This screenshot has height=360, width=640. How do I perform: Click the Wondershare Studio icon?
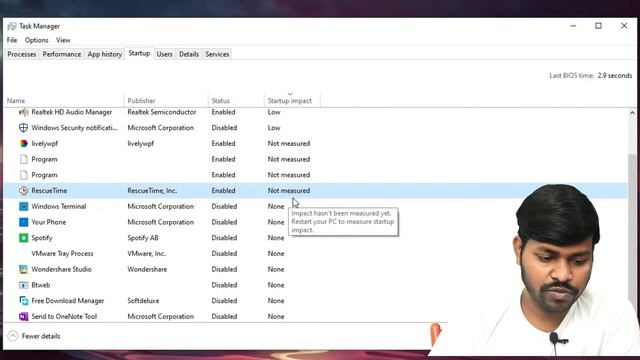23,269
